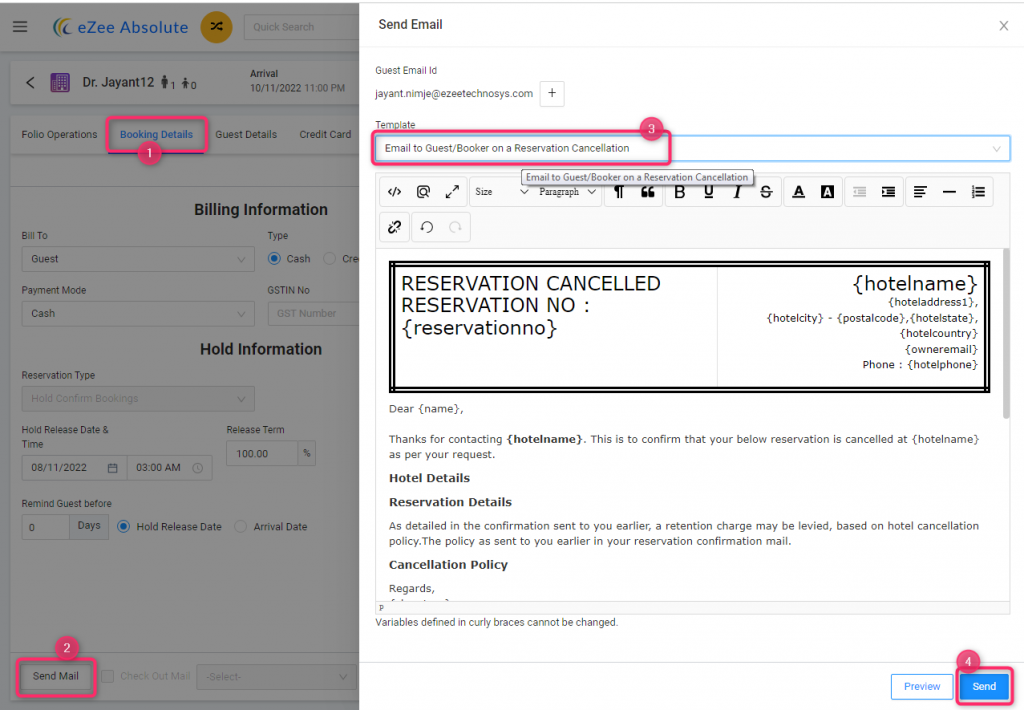Click the insert link icon
The width and height of the screenshot is (1024, 710).
[x=394, y=227]
